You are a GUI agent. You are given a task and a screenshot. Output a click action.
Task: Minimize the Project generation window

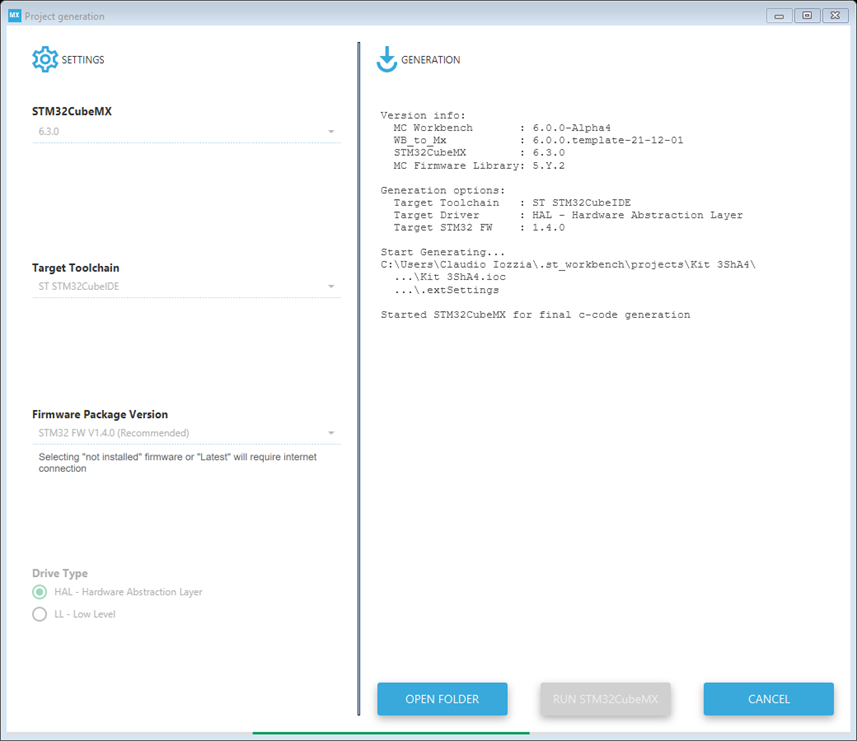(779, 16)
